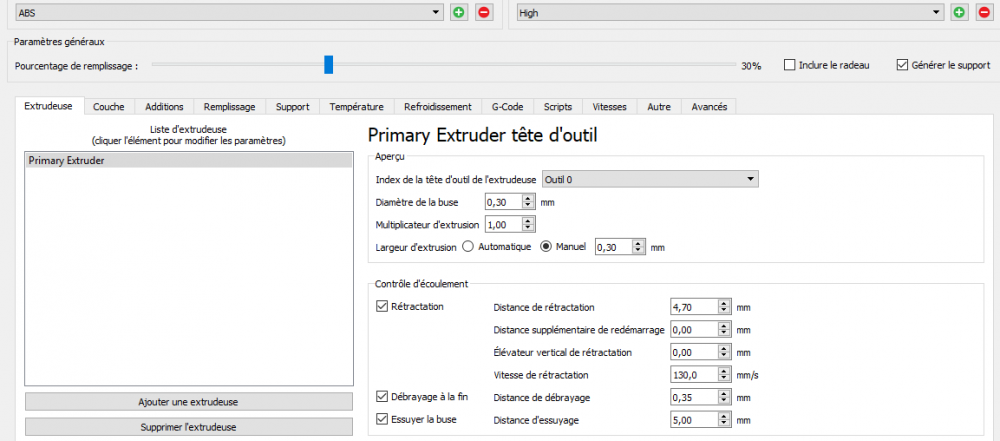
Task: Decrease retraction speed with spinner down arrow
Action: [x=723, y=378]
